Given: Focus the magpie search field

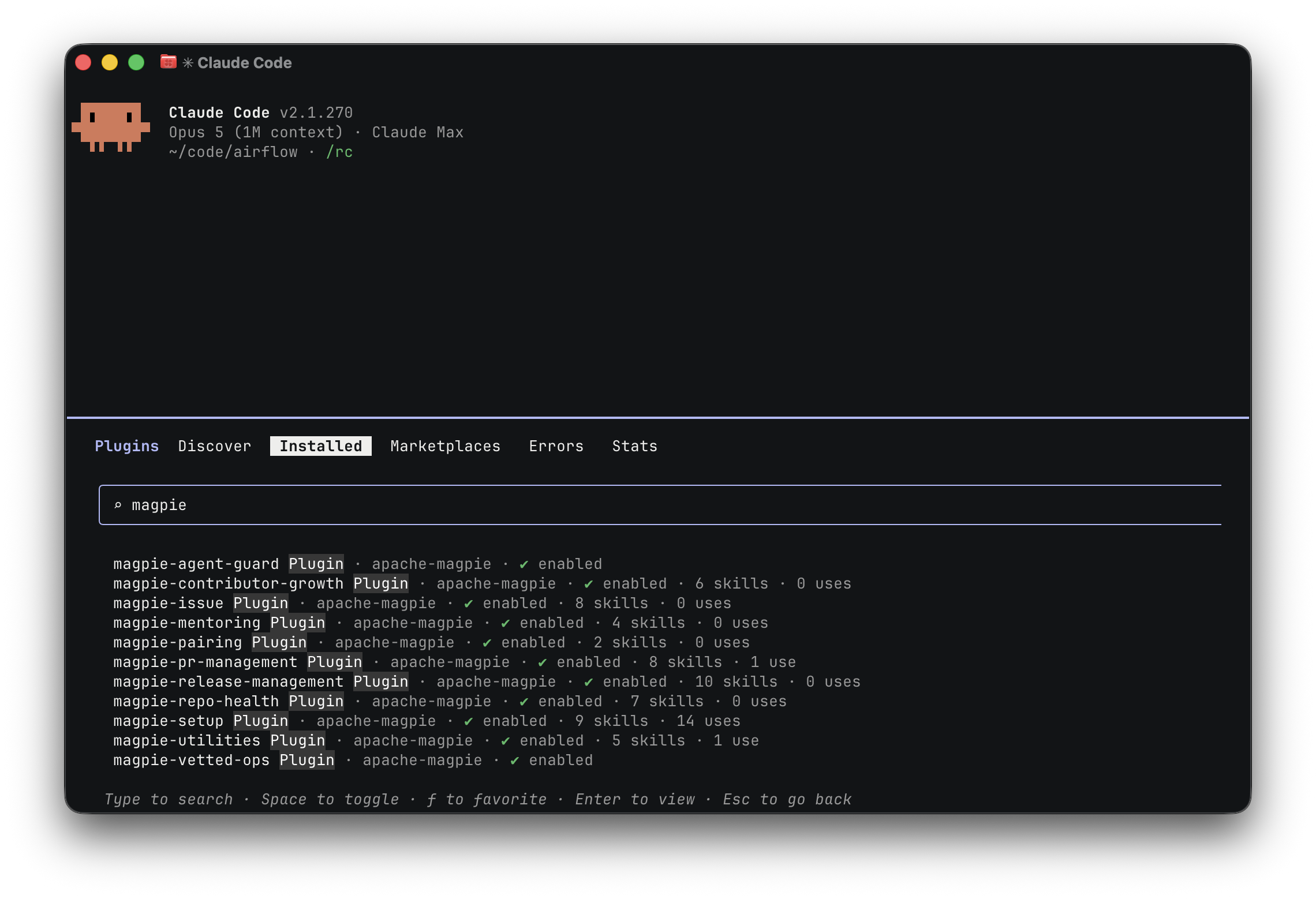Looking at the screenshot, I should 660,505.
